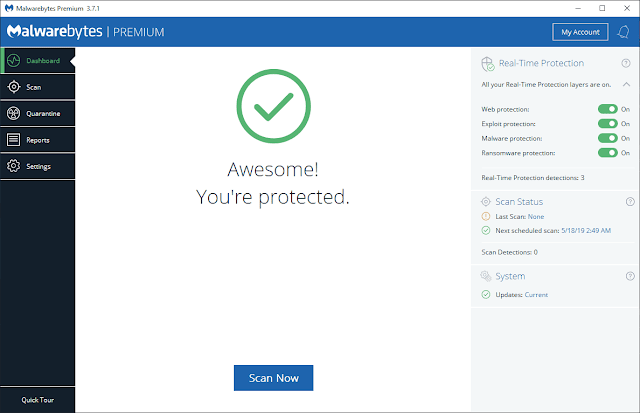Collapse the Real-Time Protection layers chevron

(626, 84)
